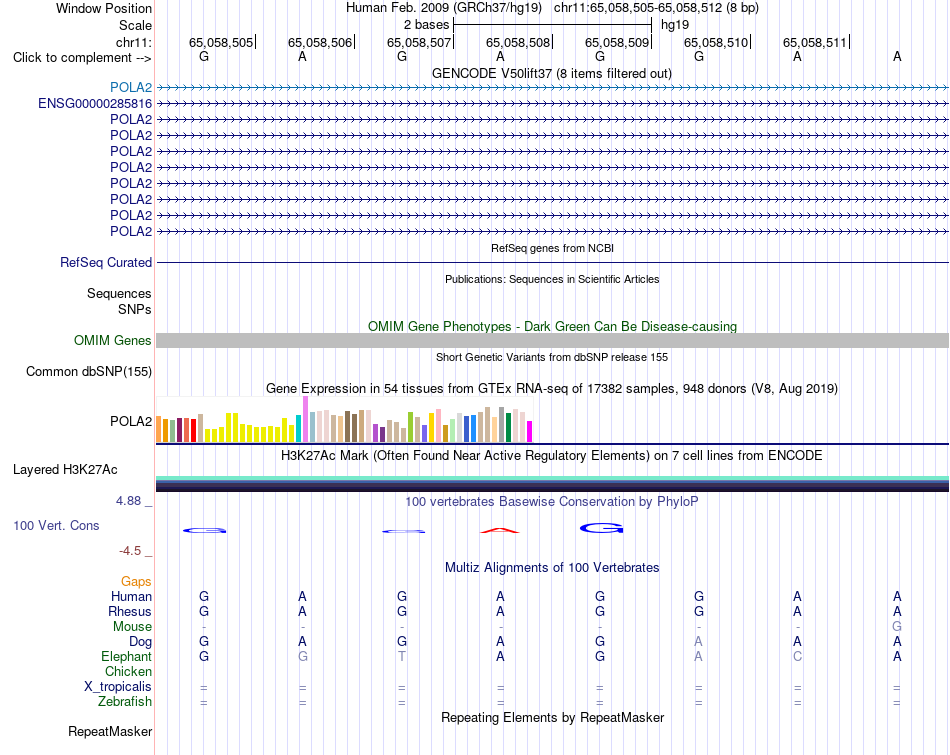The width and height of the screenshot is (950, 755).
Task: Click the POLA2 label beside the GTEx chart
Action: click(131, 421)
